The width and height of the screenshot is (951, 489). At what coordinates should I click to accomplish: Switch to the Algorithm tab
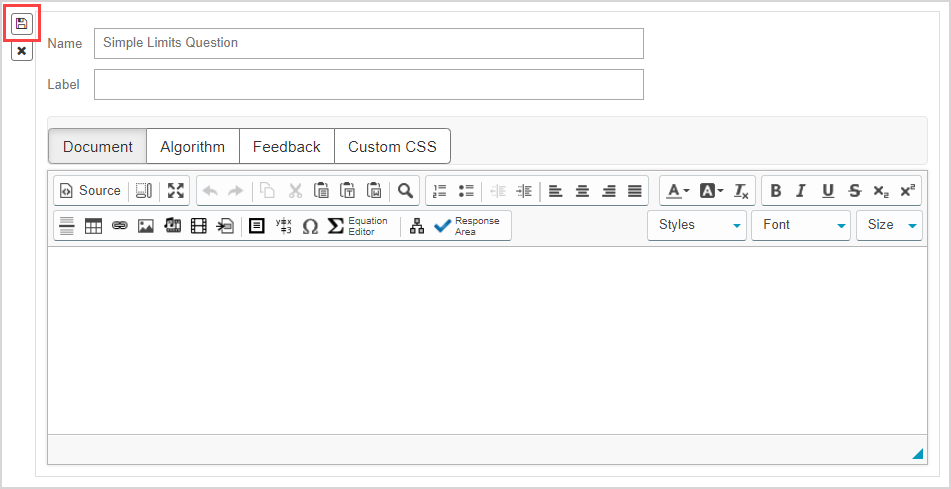pyautogui.click(x=193, y=146)
